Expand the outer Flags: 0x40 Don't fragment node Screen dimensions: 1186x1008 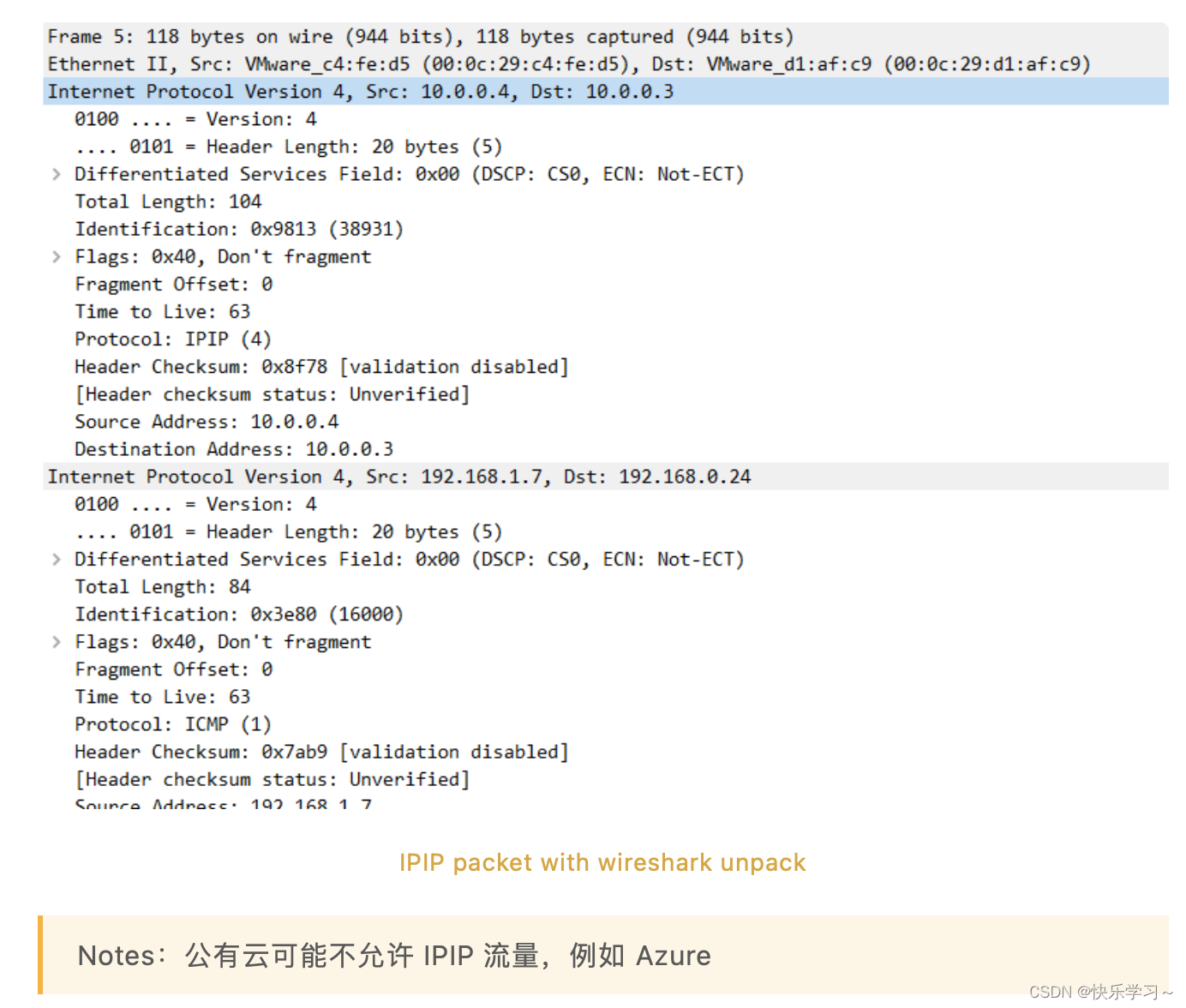(57, 256)
